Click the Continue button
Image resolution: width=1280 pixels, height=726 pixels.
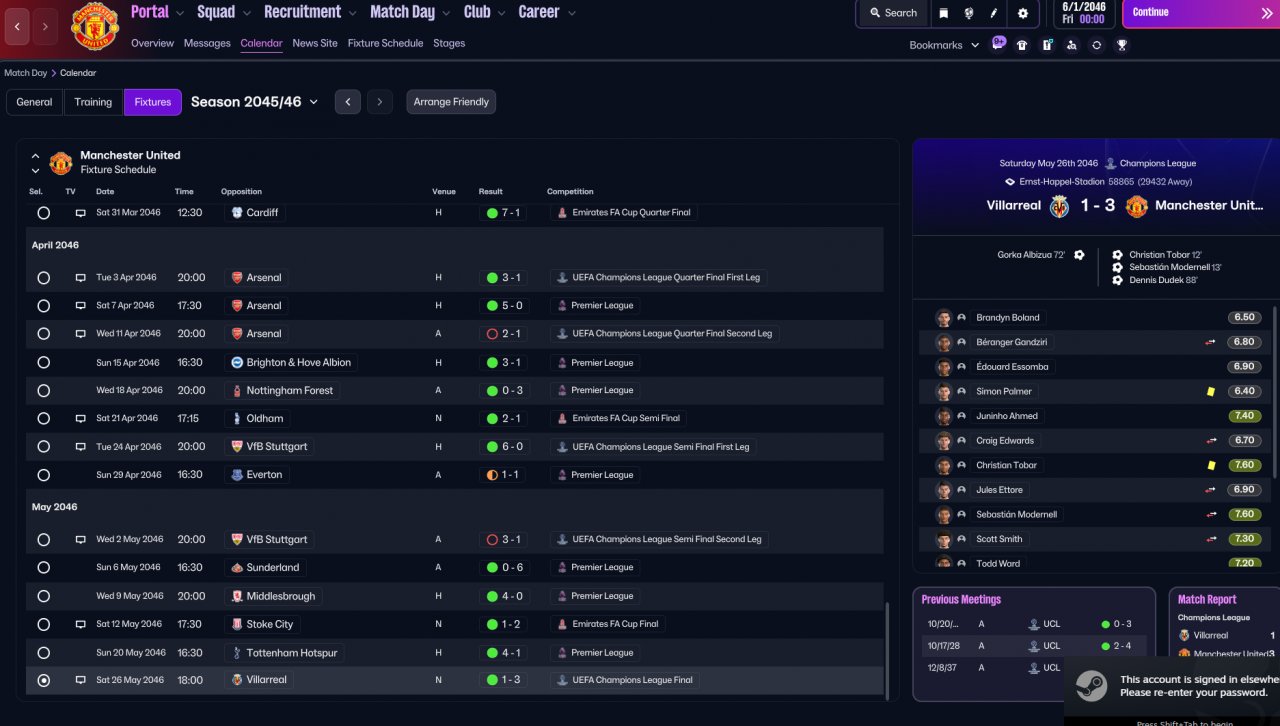1201,13
